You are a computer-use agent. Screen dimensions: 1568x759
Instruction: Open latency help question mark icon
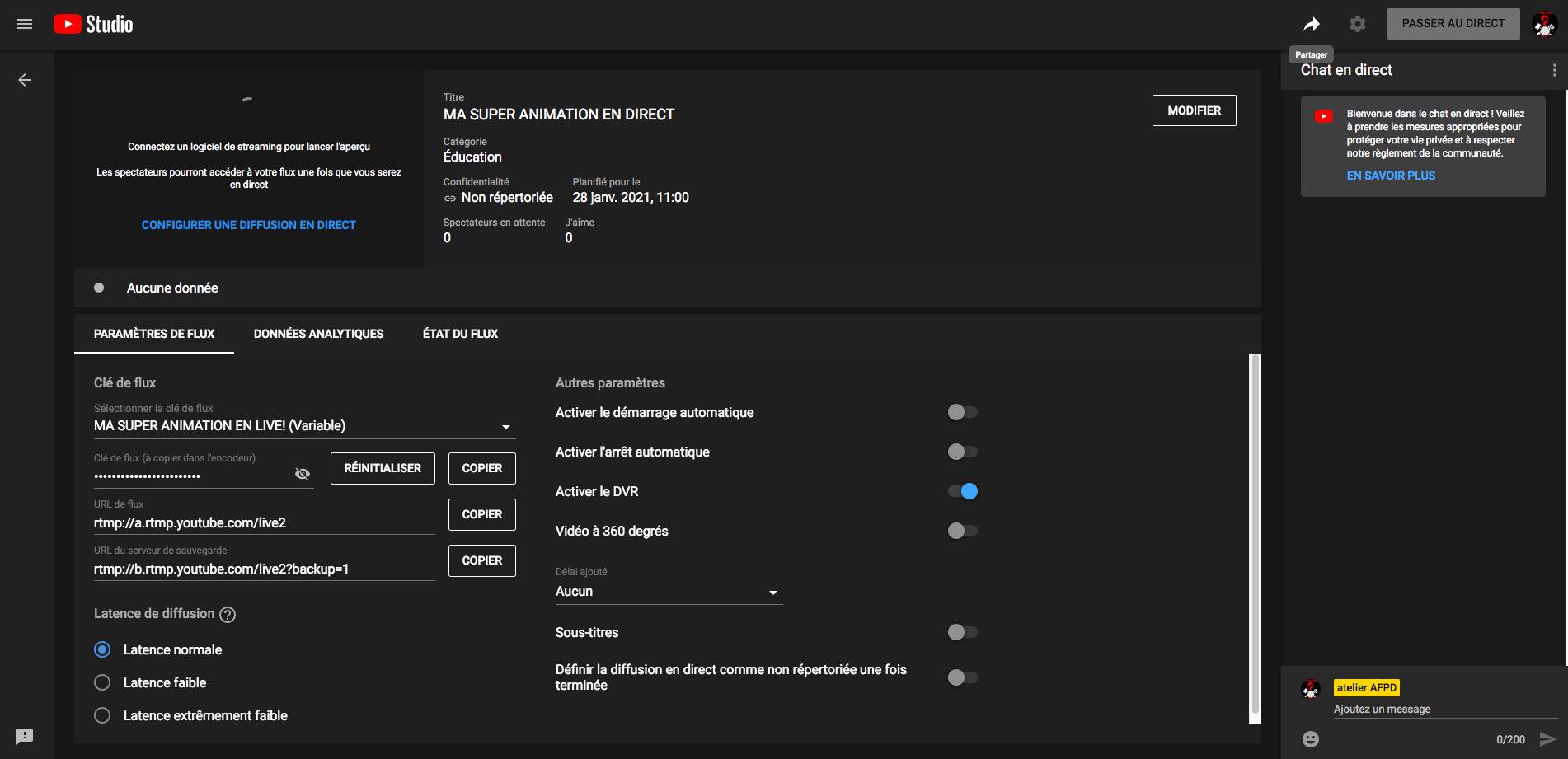(228, 615)
